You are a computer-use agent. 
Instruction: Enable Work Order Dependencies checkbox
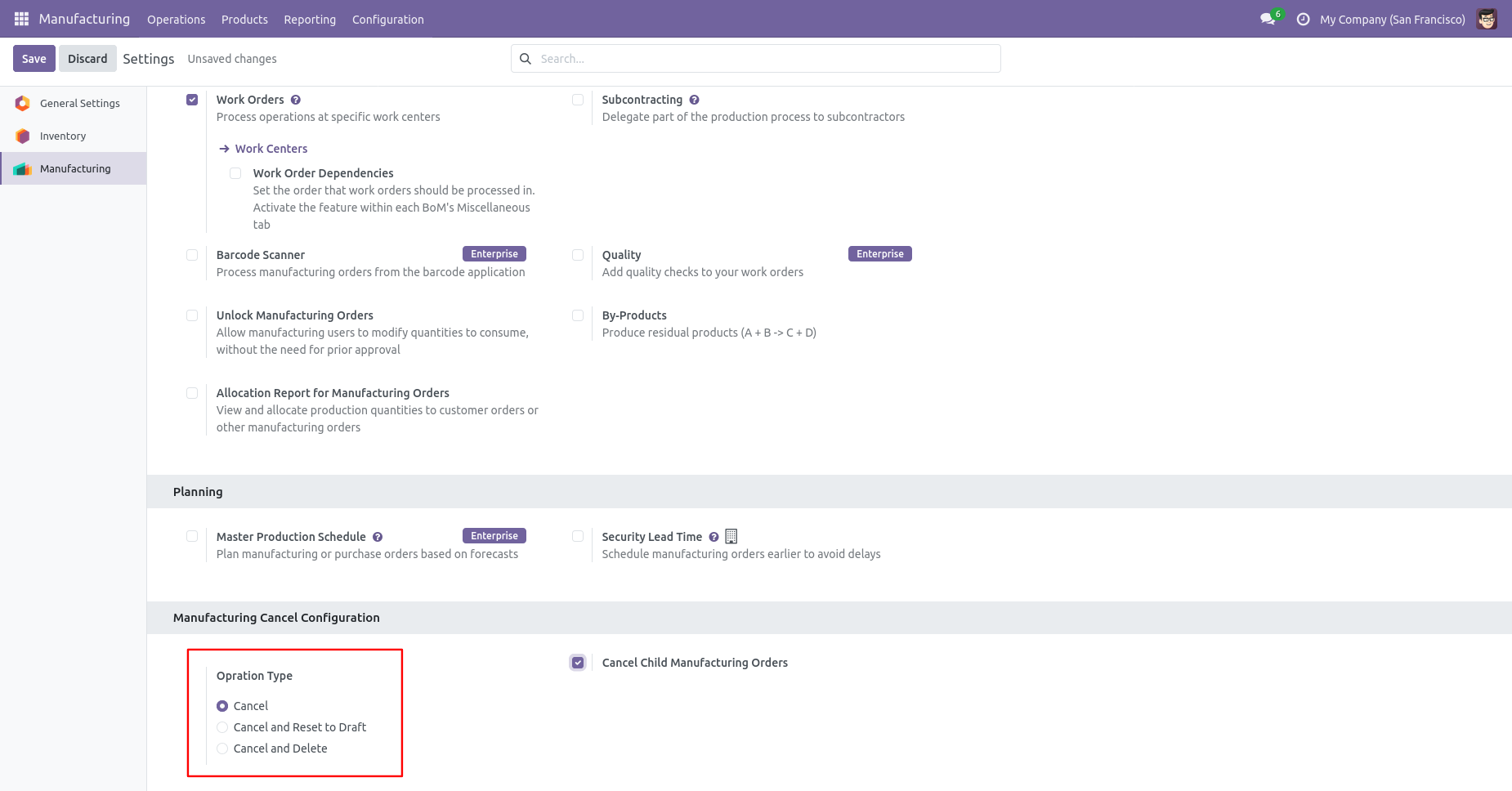point(235,173)
